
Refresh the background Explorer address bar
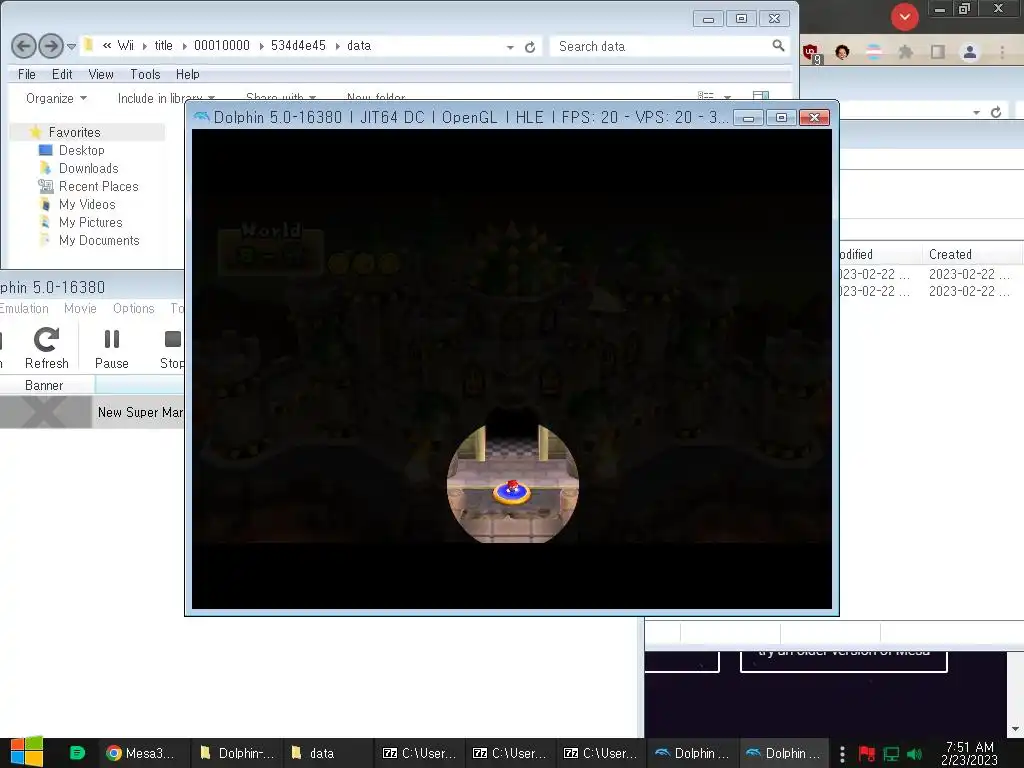click(996, 112)
